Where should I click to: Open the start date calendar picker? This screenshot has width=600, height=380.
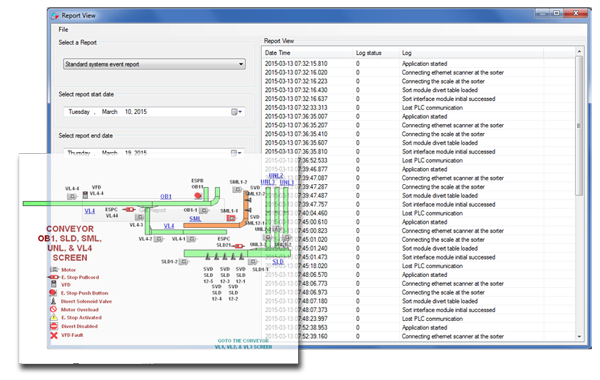point(236,112)
